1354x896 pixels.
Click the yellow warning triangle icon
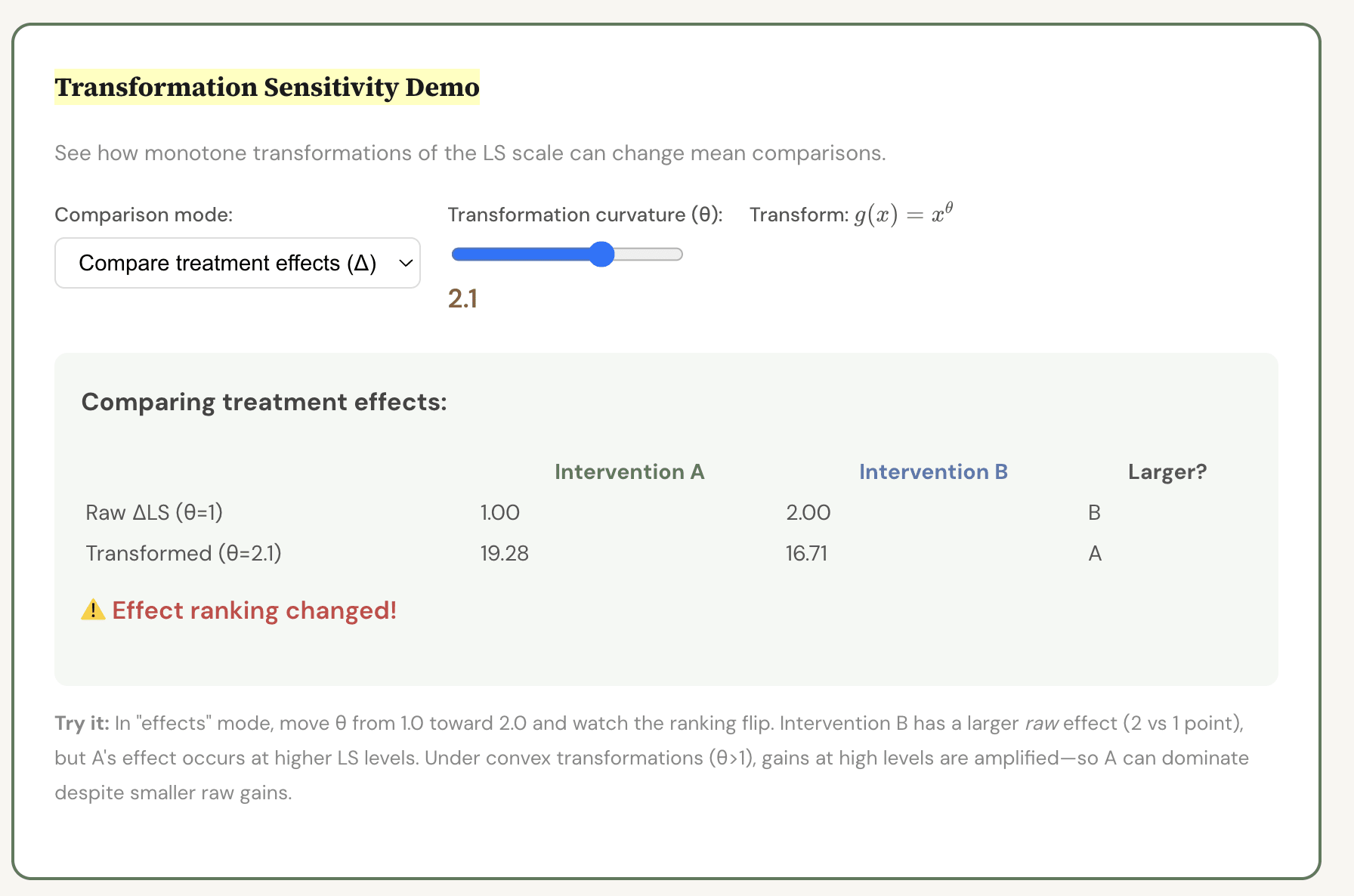pos(93,610)
